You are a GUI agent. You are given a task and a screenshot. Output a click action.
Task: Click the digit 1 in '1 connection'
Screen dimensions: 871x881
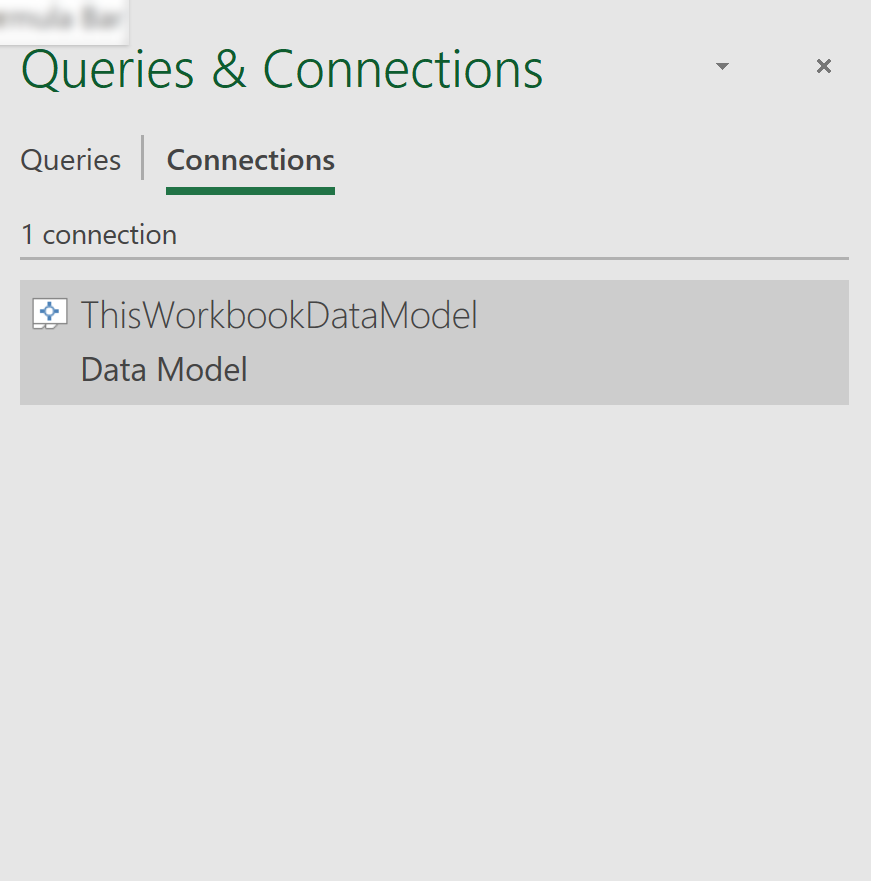[x=27, y=235]
